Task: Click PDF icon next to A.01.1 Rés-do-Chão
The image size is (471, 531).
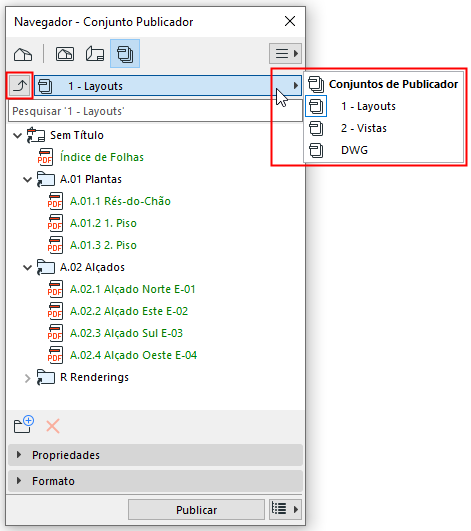Action: pyautogui.click(x=55, y=201)
